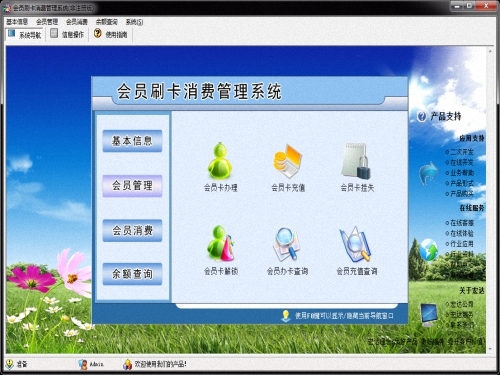Open the 系统(S) menu
500x375 pixels.
(x=134, y=22)
